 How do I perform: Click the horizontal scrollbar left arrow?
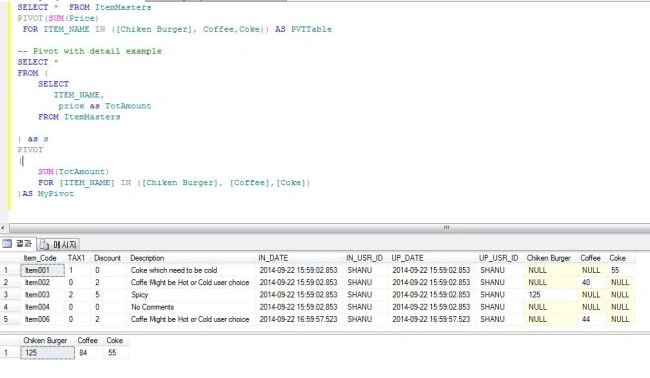3,228
